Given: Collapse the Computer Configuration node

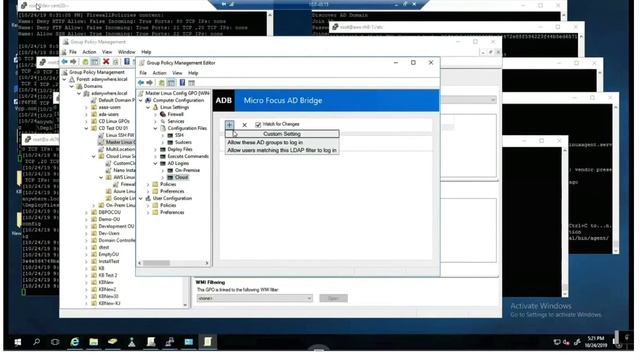Looking at the screenshot, I should click(x=141, y=100).
